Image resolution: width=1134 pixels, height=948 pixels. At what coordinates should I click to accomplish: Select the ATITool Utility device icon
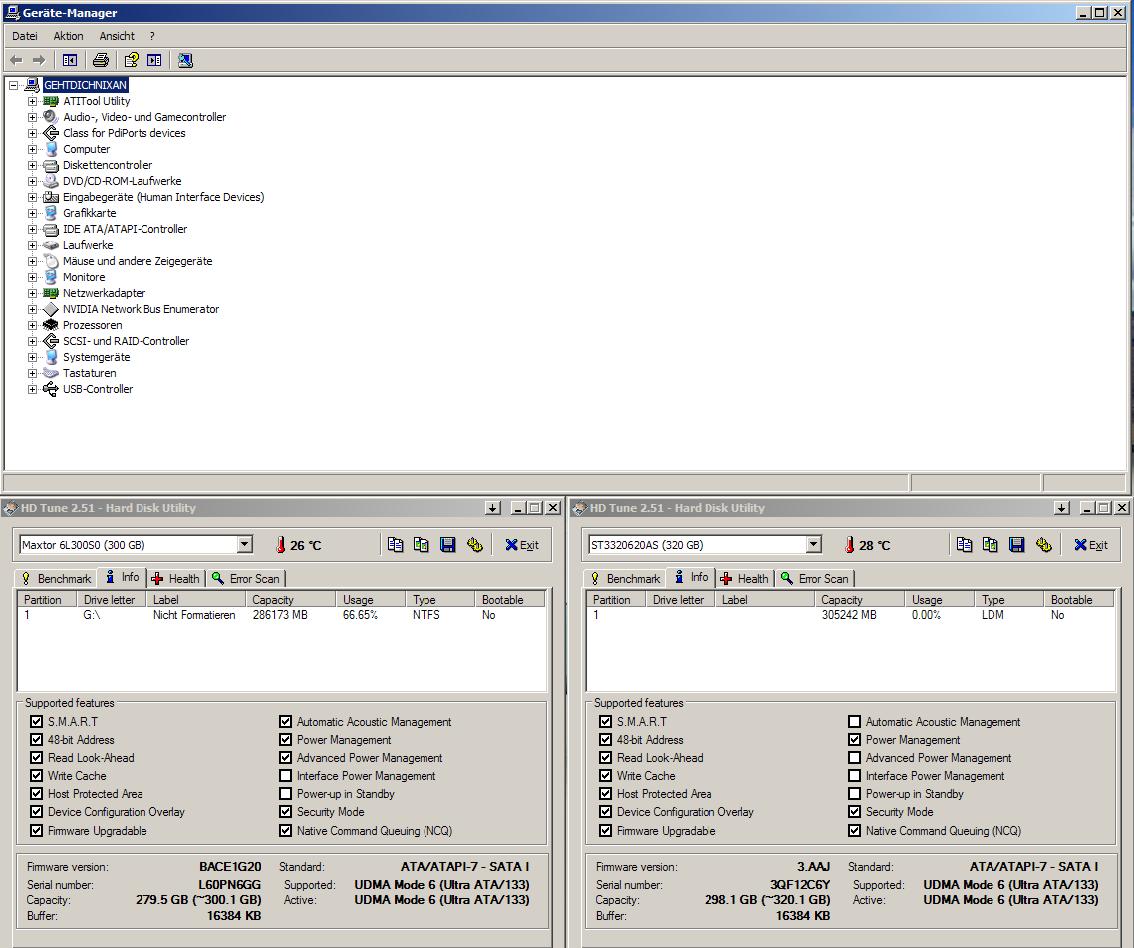click(51, 101)
